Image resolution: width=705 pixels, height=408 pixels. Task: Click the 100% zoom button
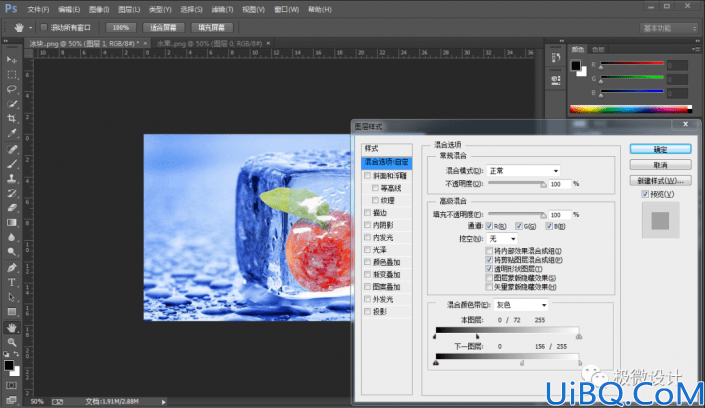[121, 28]
